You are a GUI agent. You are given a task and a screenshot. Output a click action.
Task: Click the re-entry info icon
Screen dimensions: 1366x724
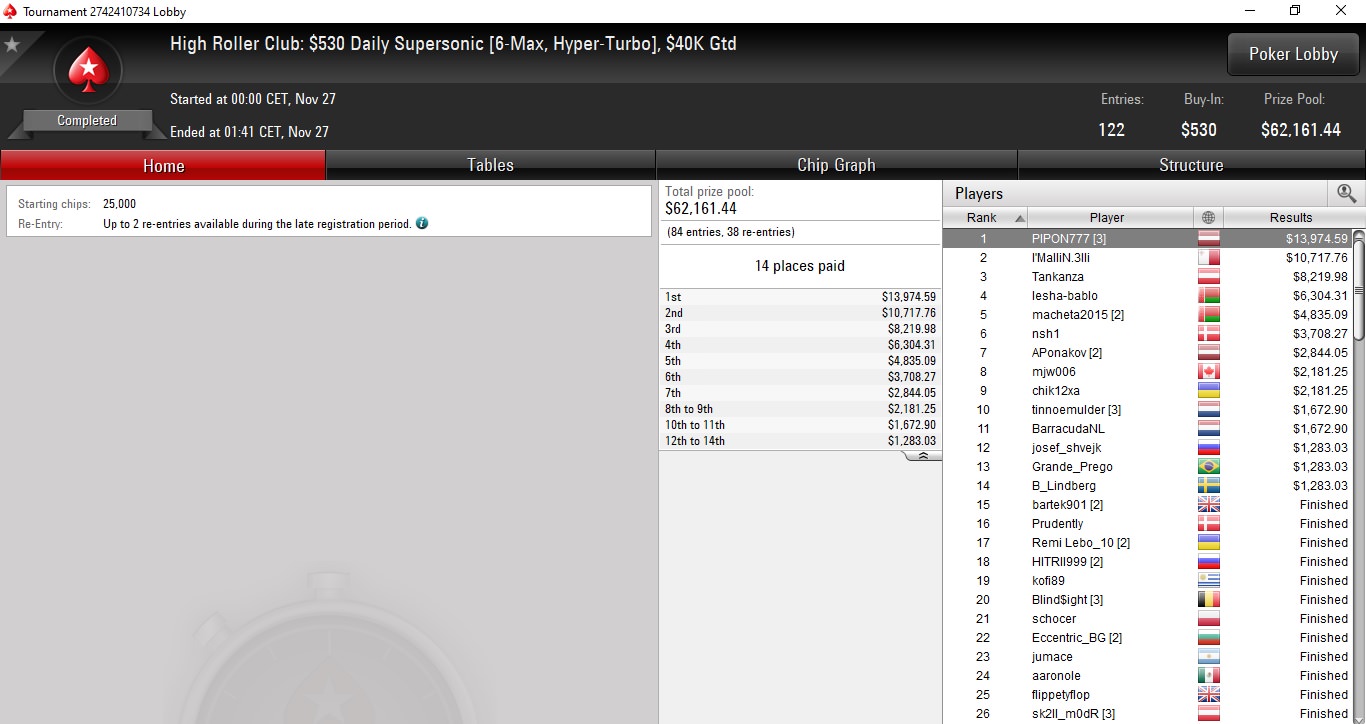click(422, 223)
